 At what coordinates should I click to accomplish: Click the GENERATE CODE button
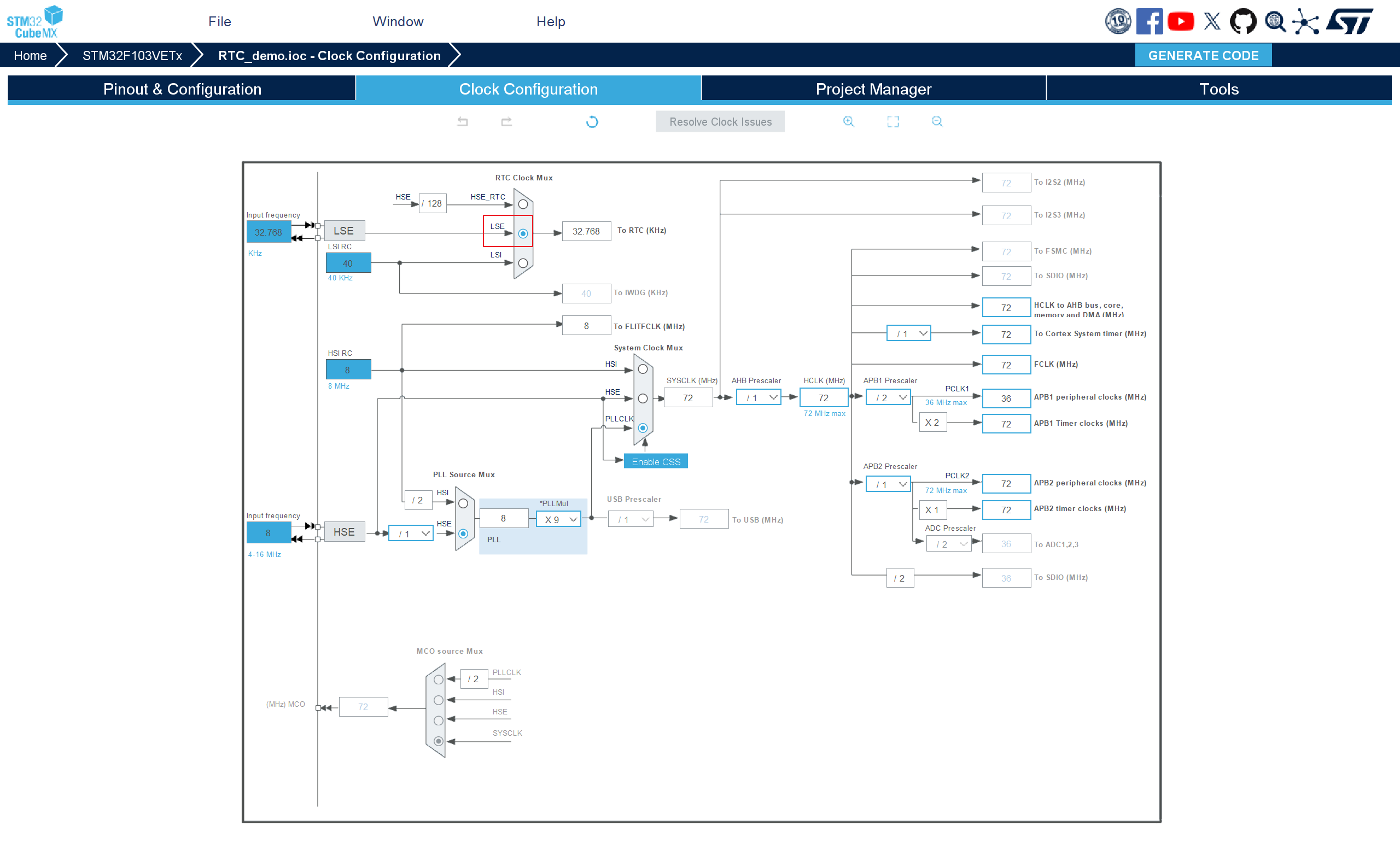pos(1203,56)
